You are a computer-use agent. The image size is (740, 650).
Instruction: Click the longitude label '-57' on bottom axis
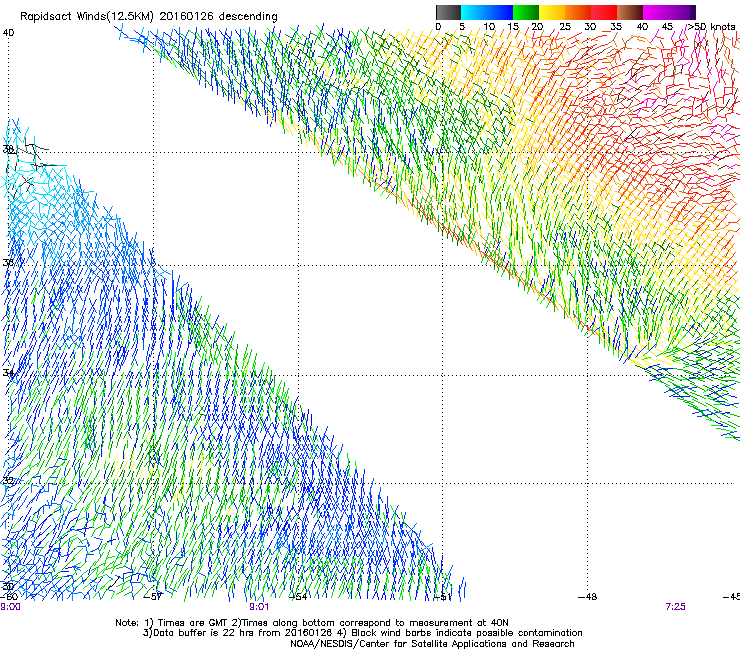(x=153, y=597)
